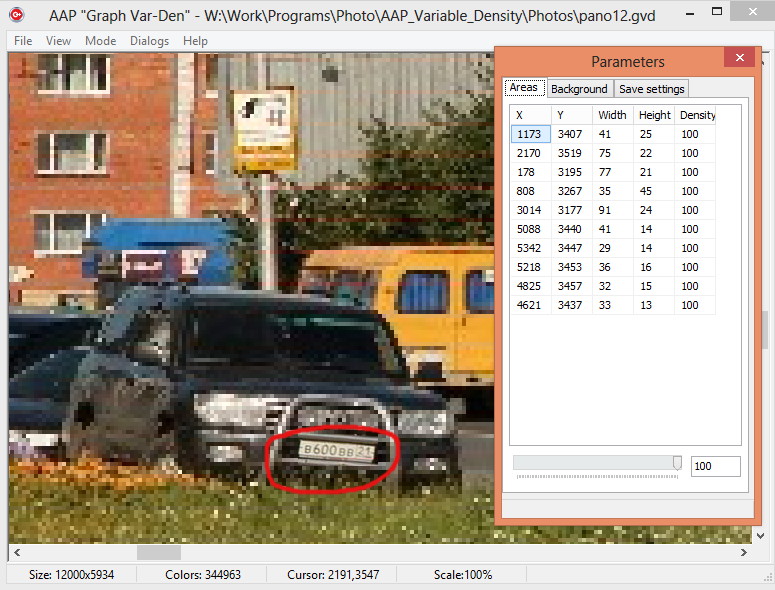Click the Colors 344963 status text
This screenshot has height=590, width=775.
tap(203, 575)
